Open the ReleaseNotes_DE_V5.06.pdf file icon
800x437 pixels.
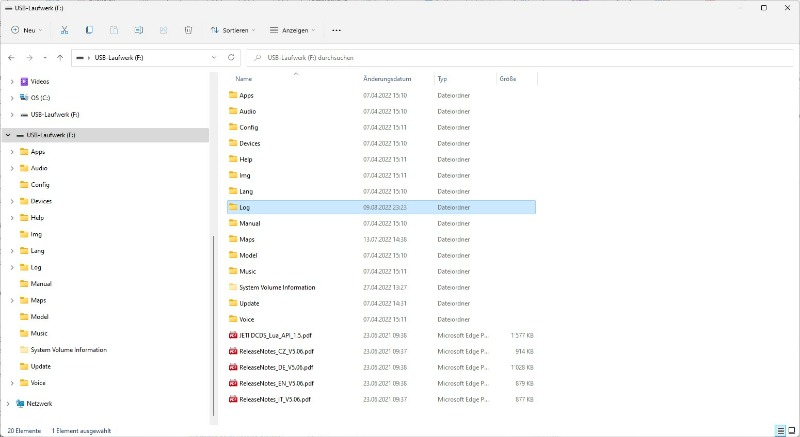[x=233, y=367]
